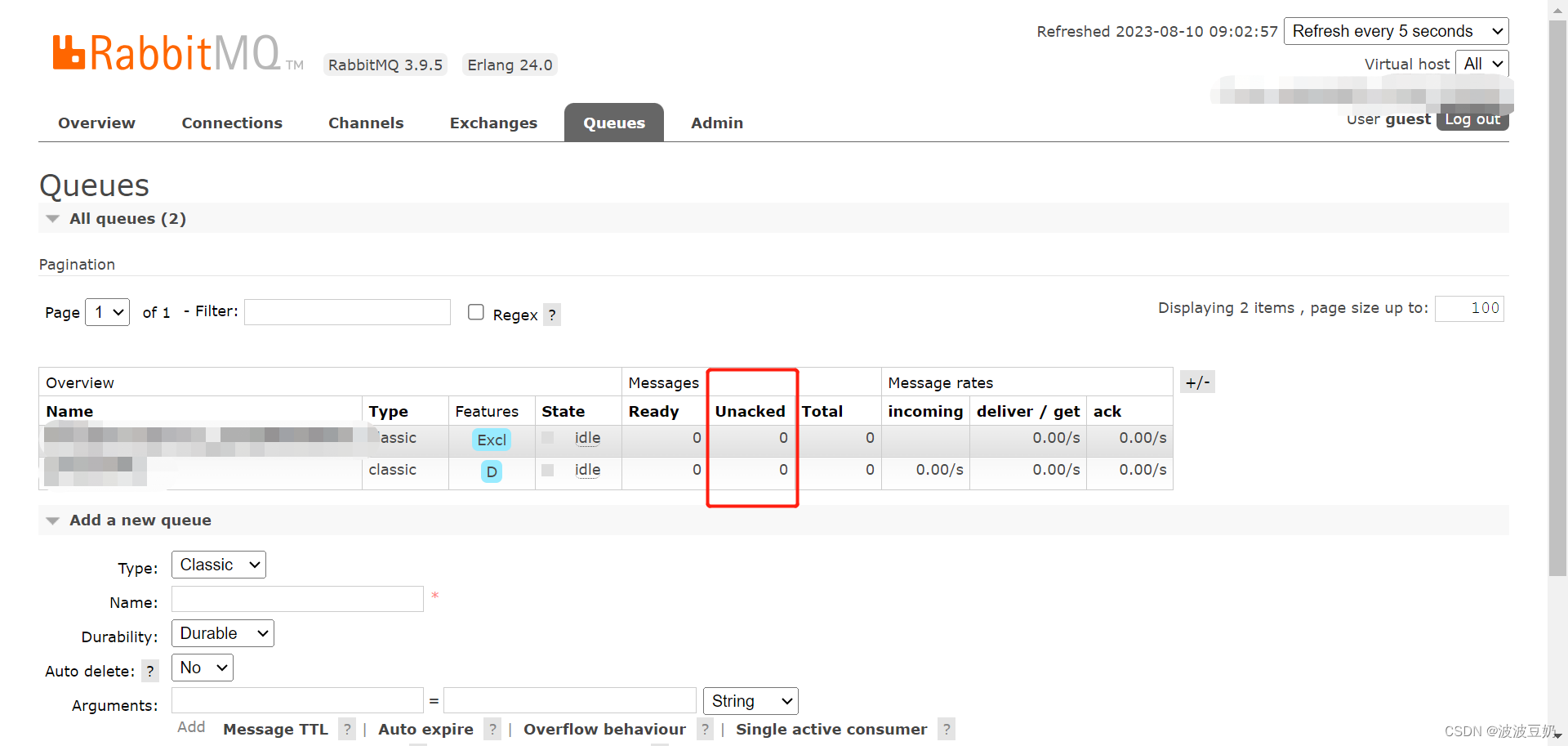Screen dimensions: 1568x746
Task: Open the Auto expire help question mark
Action: (492, 729)
